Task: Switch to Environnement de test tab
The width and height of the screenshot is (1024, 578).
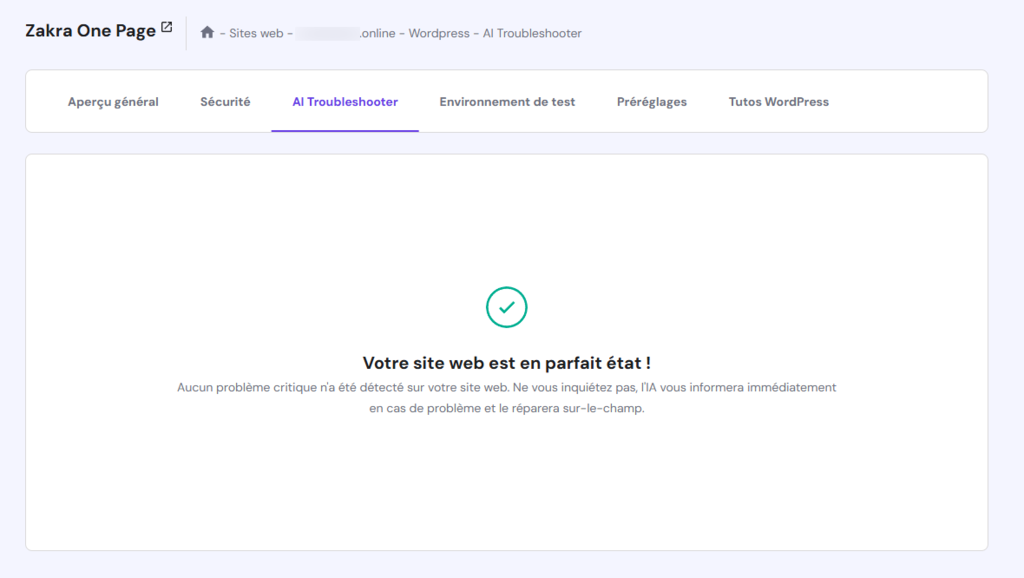Action: [x=507, y=101]
